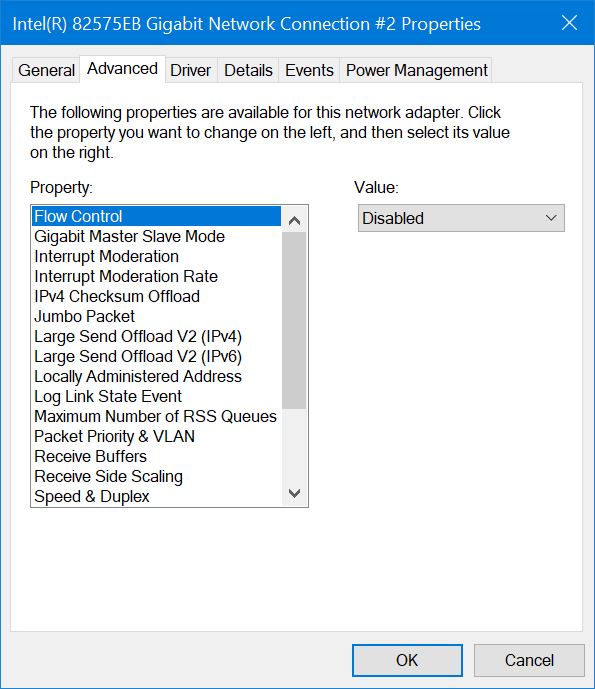Show the Events tab
Screen dimensions: 595x689
[309, 70]
